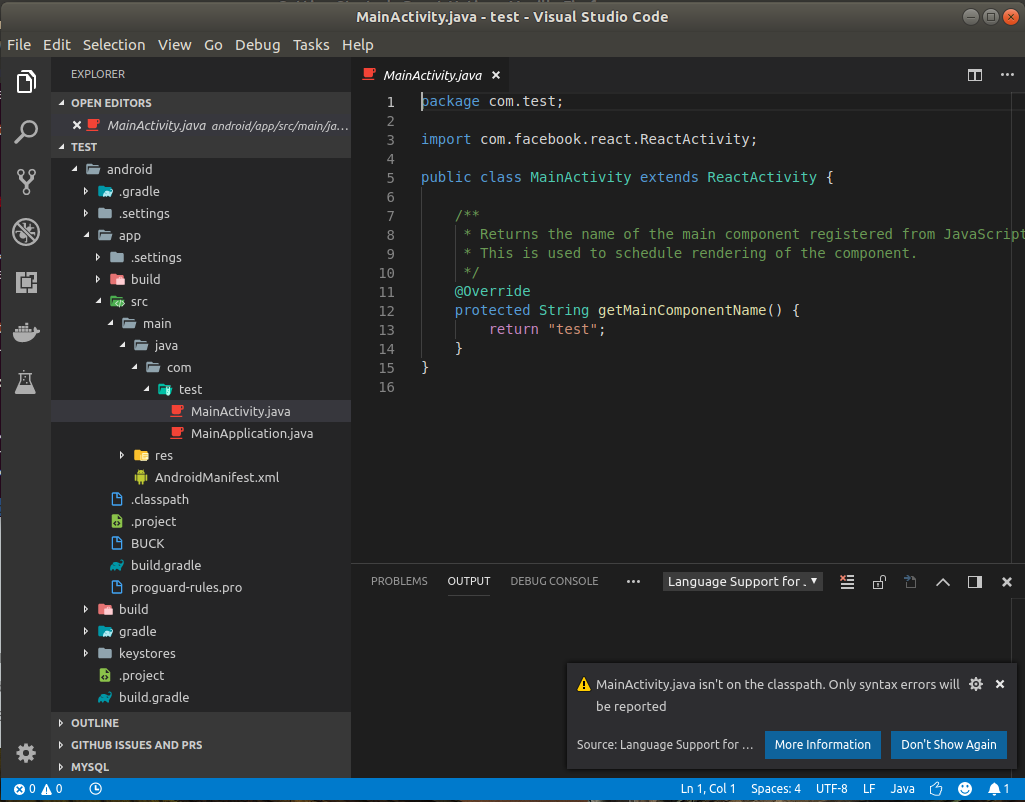
Task: Toggle the output scroll lock
Action: click(879, 582)
